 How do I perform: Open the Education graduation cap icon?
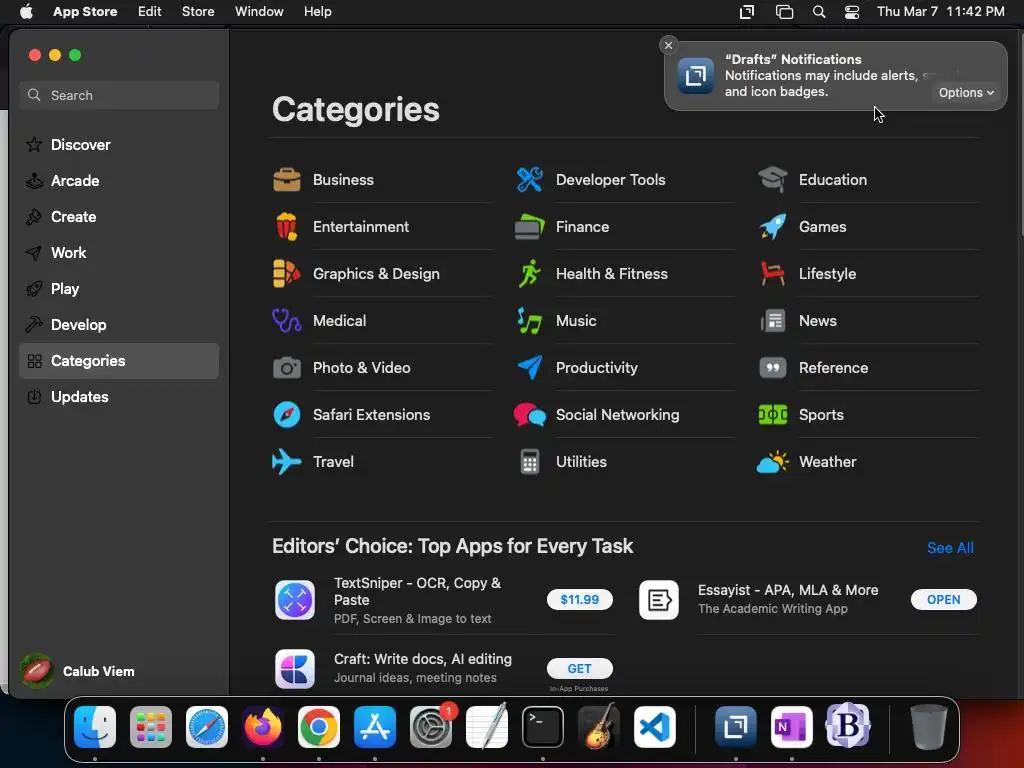pos(773,180)
